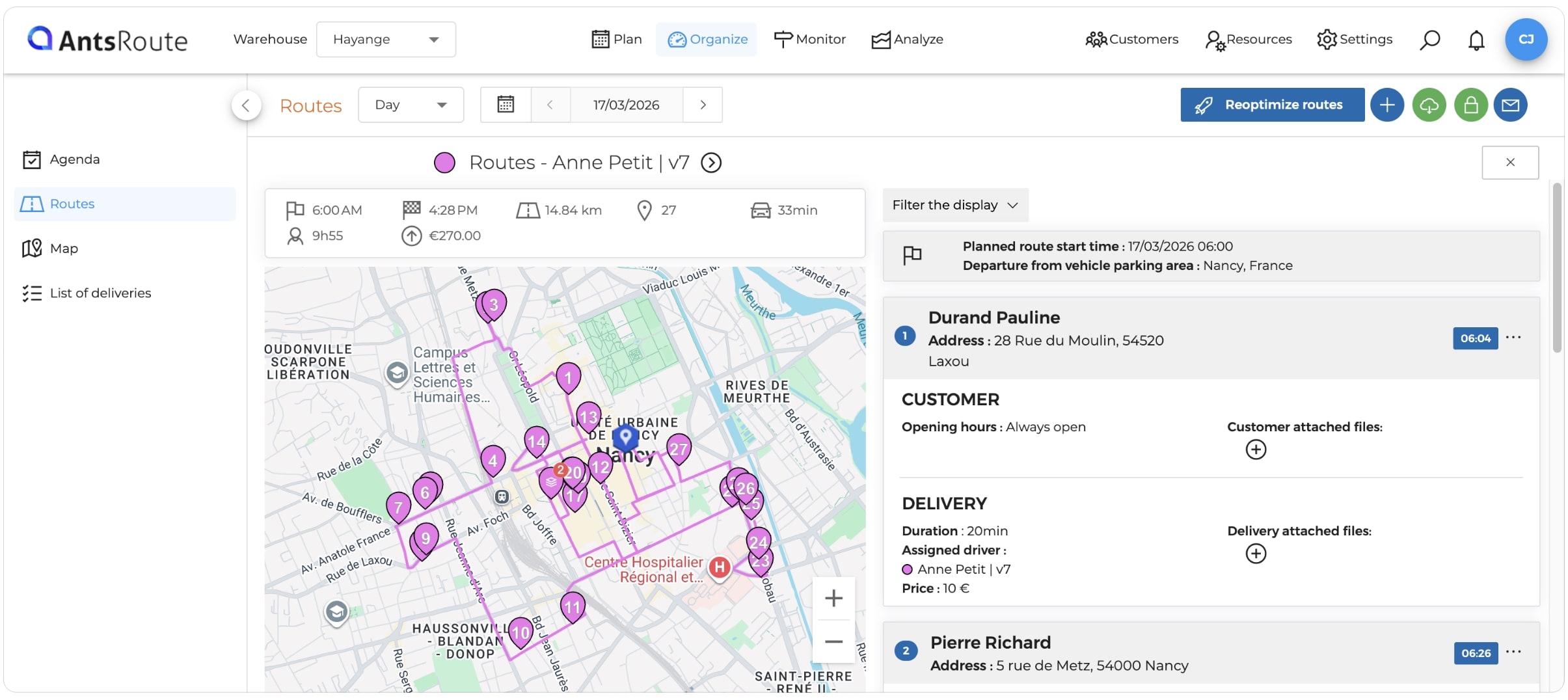Click the blue plus add button
Image resolution: width=1568 pixels, height=700 pixels.
click(x=1387, y=105)
